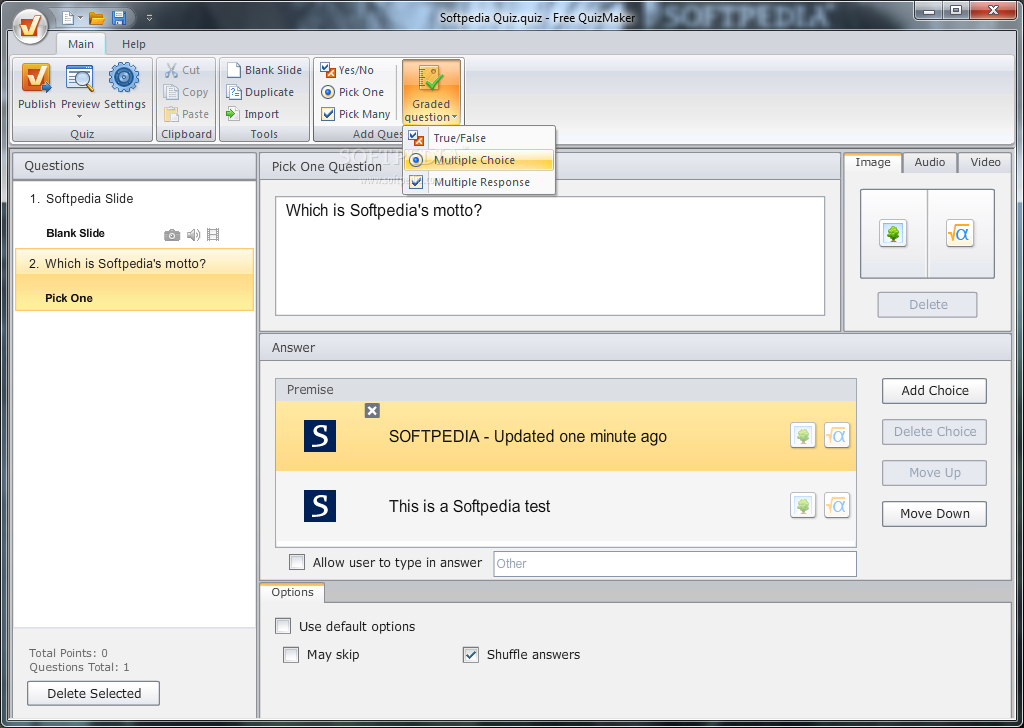The width and height of the screenshot is (1024, 728).
Task: Add image to Softpedia test answer
Action: coord(803,505)
